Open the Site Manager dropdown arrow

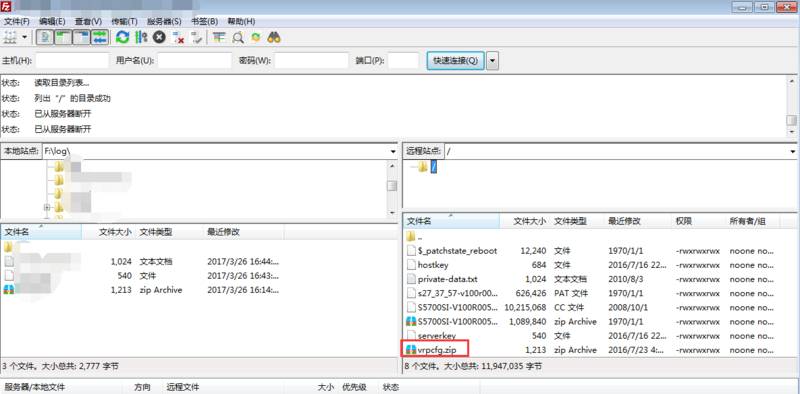[24, 37]
